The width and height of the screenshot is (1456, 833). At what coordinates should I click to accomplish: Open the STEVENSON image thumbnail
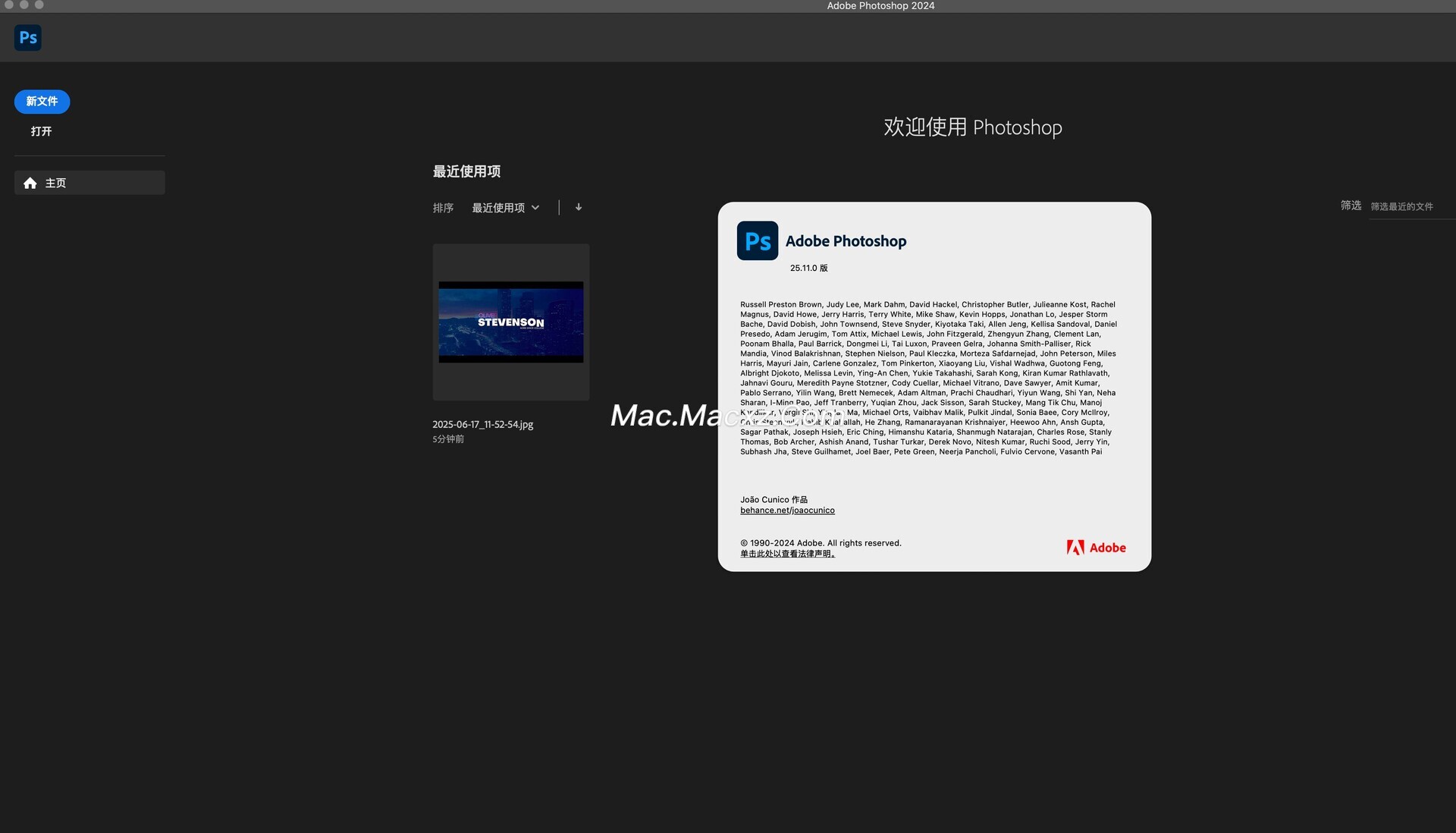click(510, 322)
